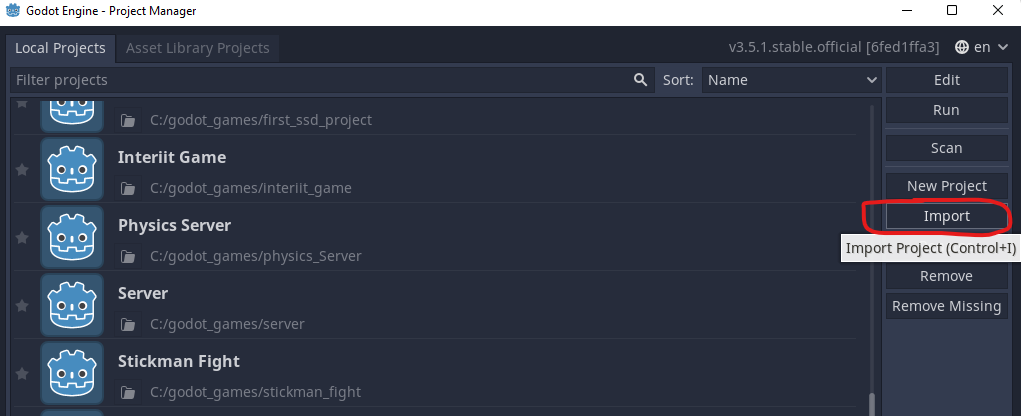Open folder icon for interiit_game path
1021x416 pixels.
tap(128, 189)
